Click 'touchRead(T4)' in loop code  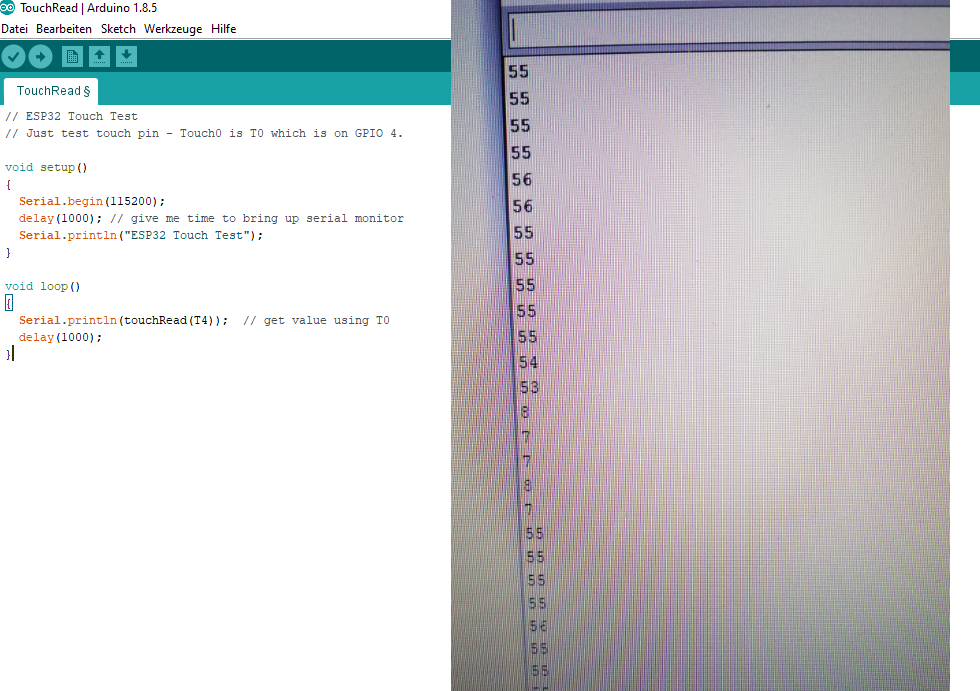click(x=171, y=321)
